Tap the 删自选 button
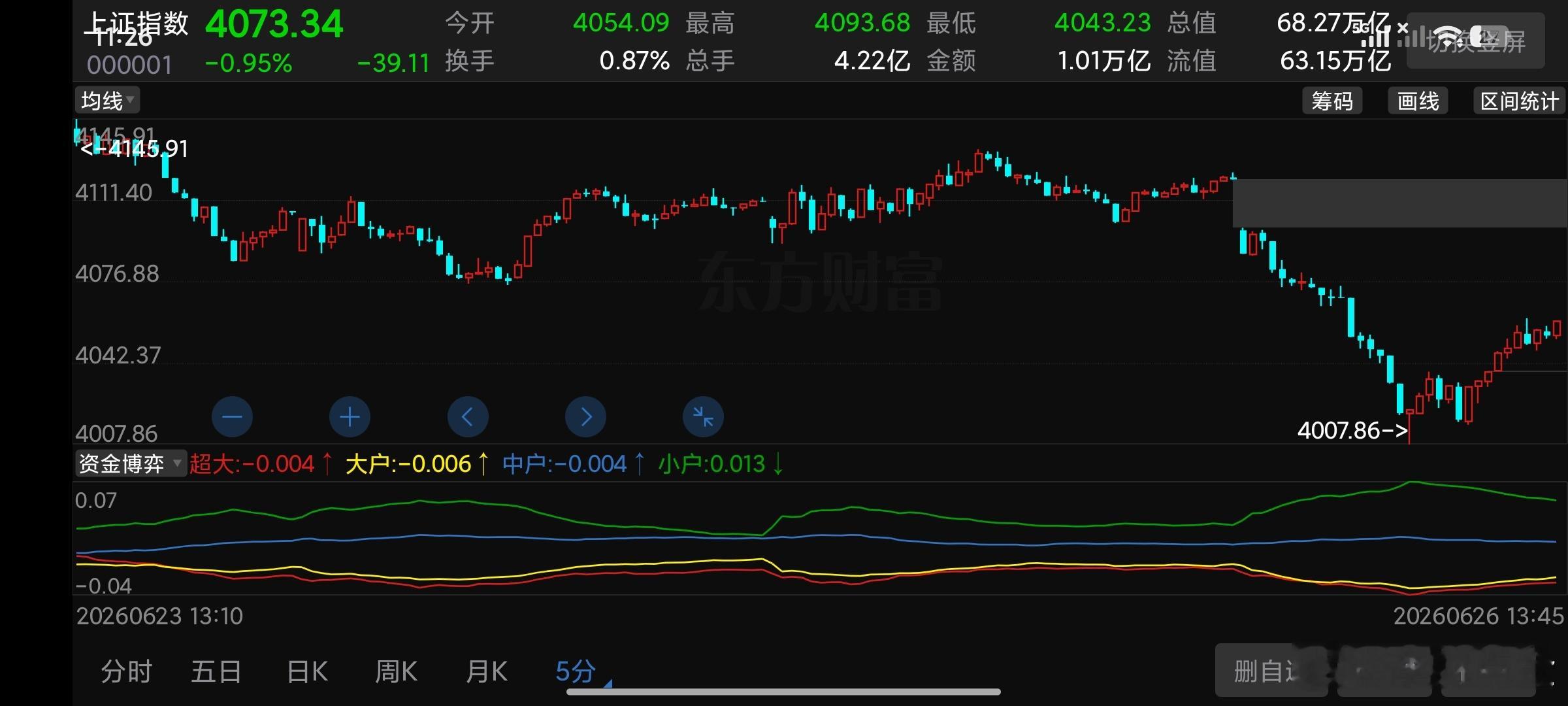 1271,671
